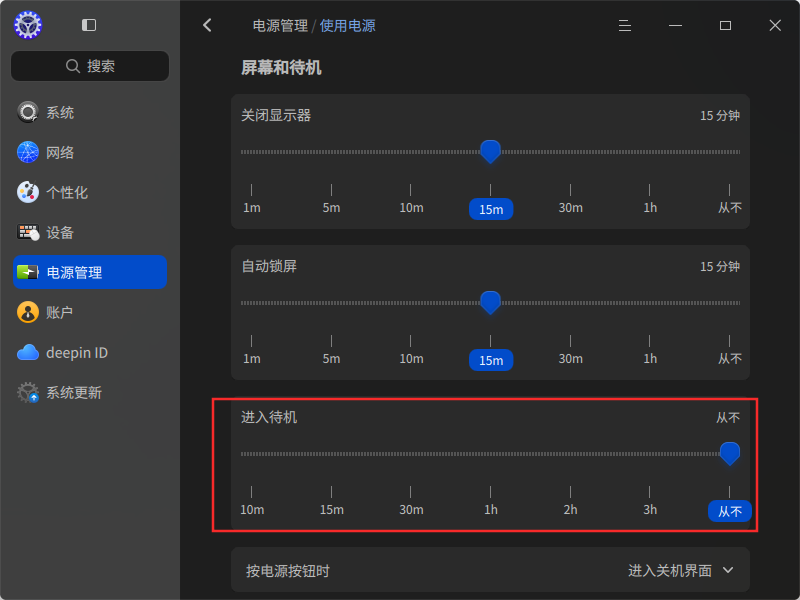Screen dimensions: 800x600
Task: Click the 搜索 search field
Action: 90,66
